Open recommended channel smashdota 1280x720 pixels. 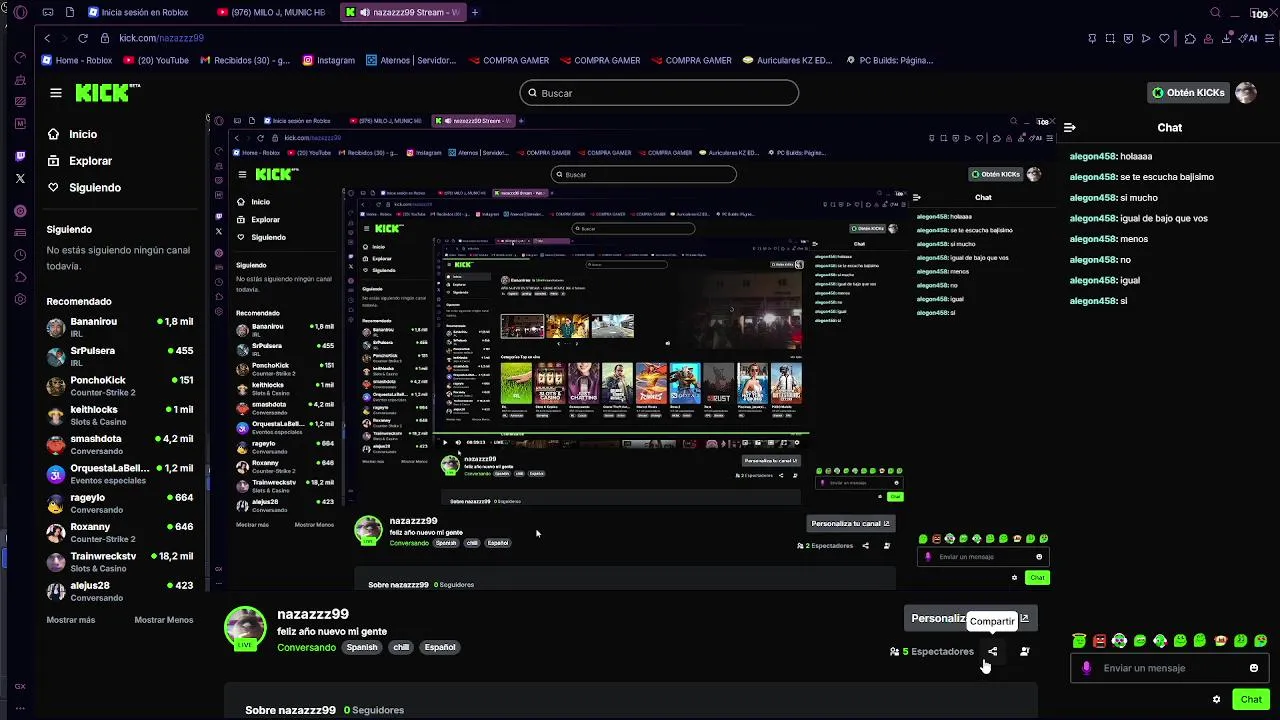(x=120, y=444)
